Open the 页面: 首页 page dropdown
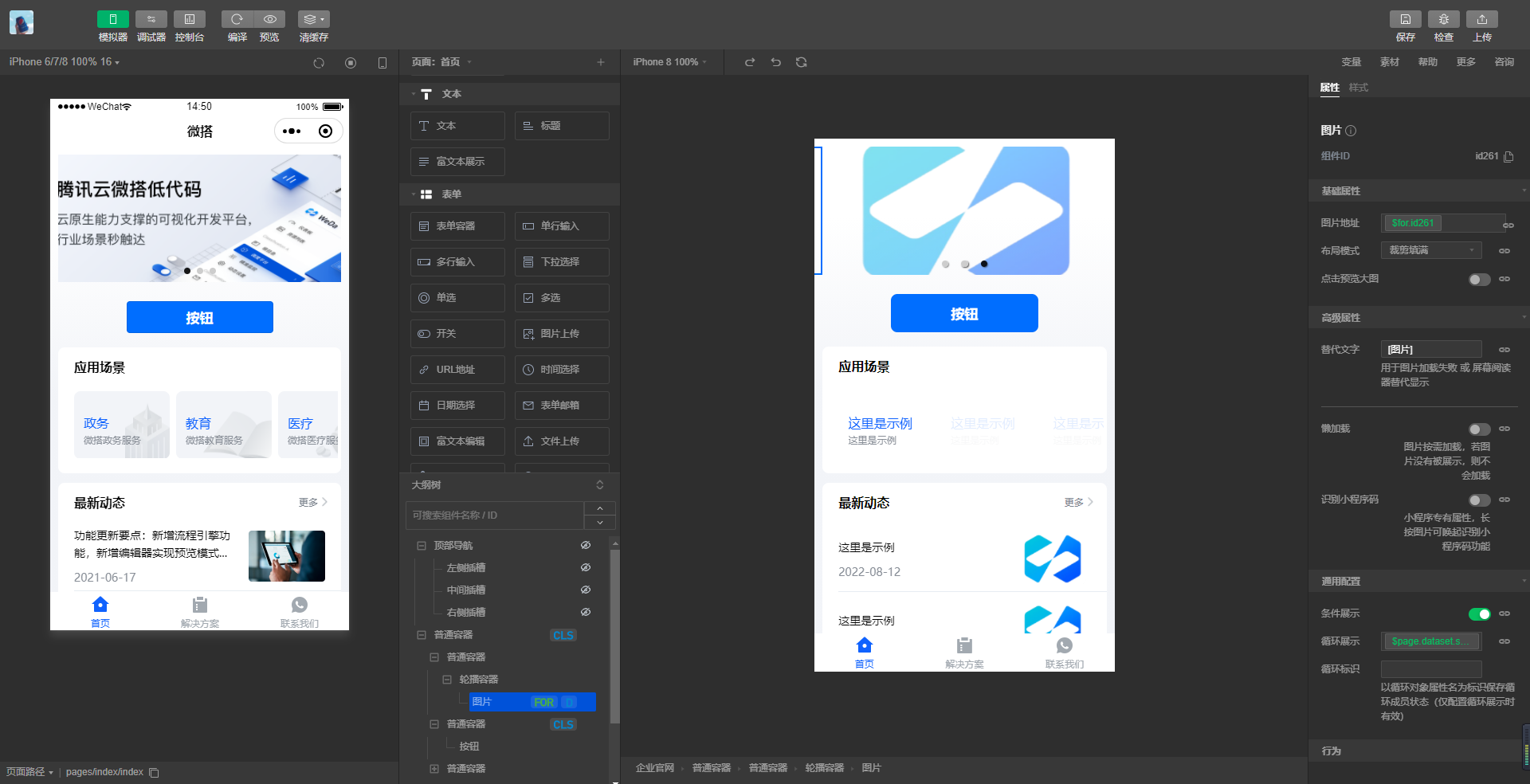This screenshot has width=1530, height=784. [x=441, y=62]
